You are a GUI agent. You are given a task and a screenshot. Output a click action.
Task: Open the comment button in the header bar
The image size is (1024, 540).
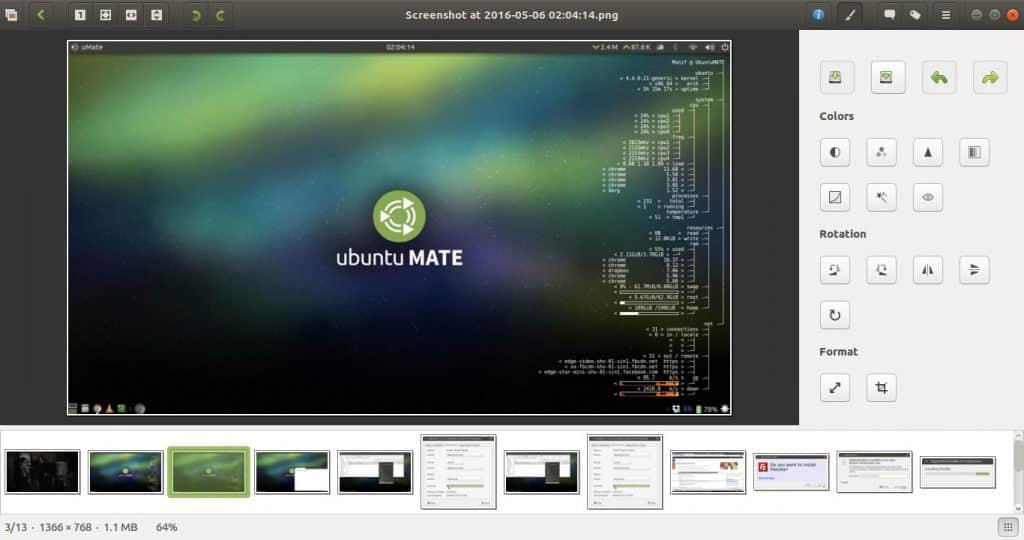coord(889,15)
